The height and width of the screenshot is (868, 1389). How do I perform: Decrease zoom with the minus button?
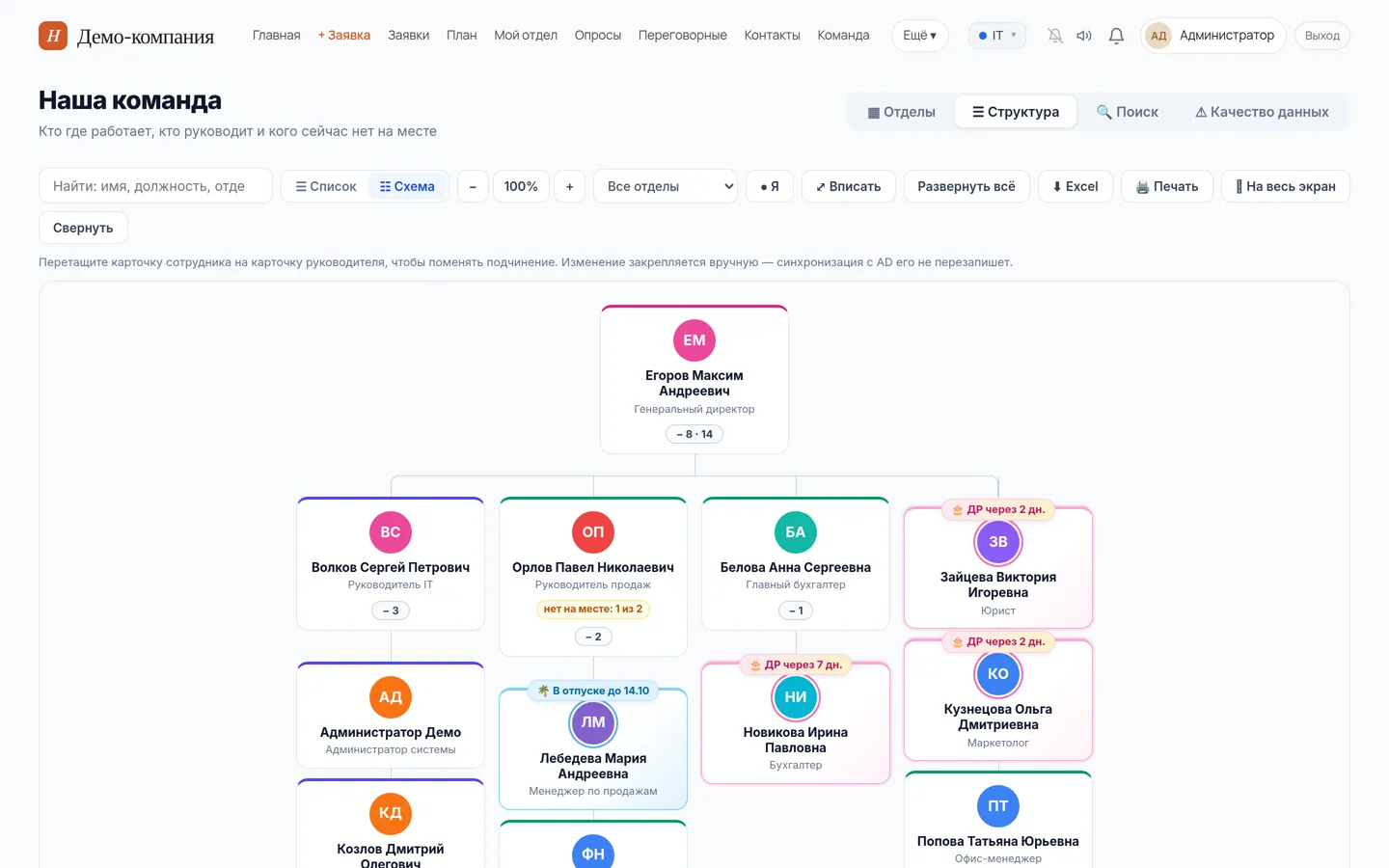coord(473,186)
